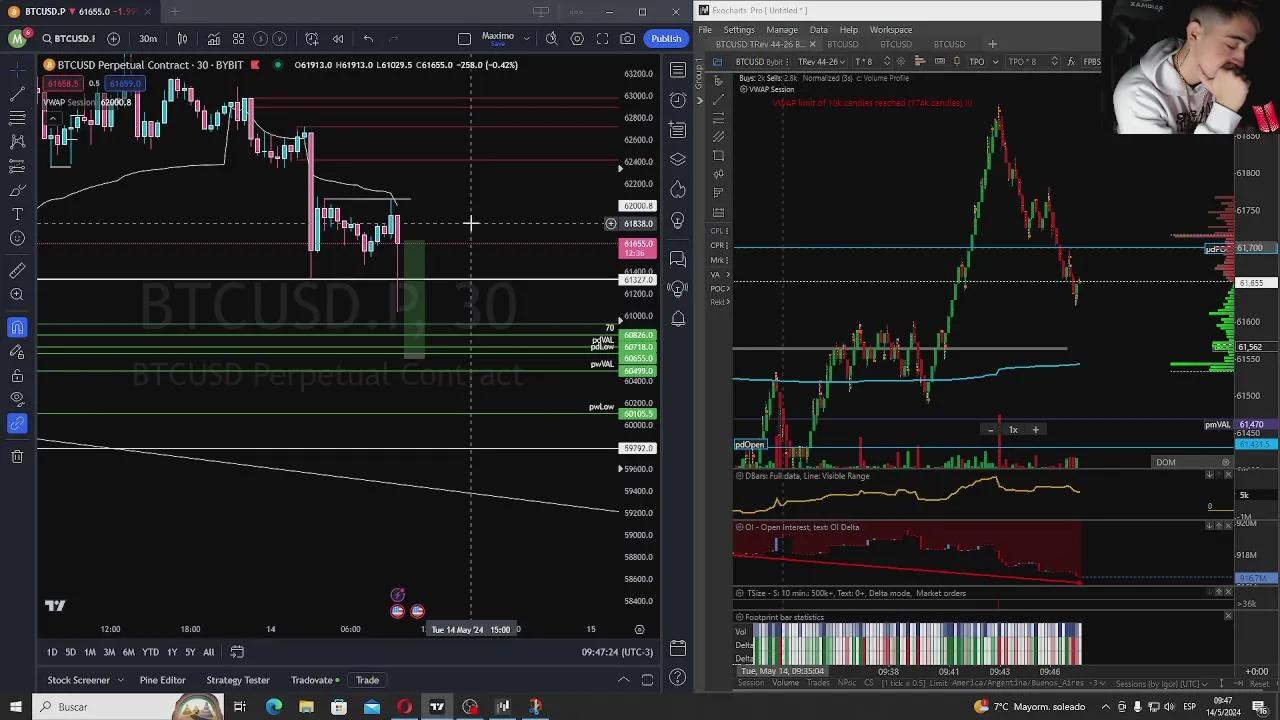The image size is (1280, 720).
Task: Select the Measure ruler tool
Action: [x=17, y=271]
